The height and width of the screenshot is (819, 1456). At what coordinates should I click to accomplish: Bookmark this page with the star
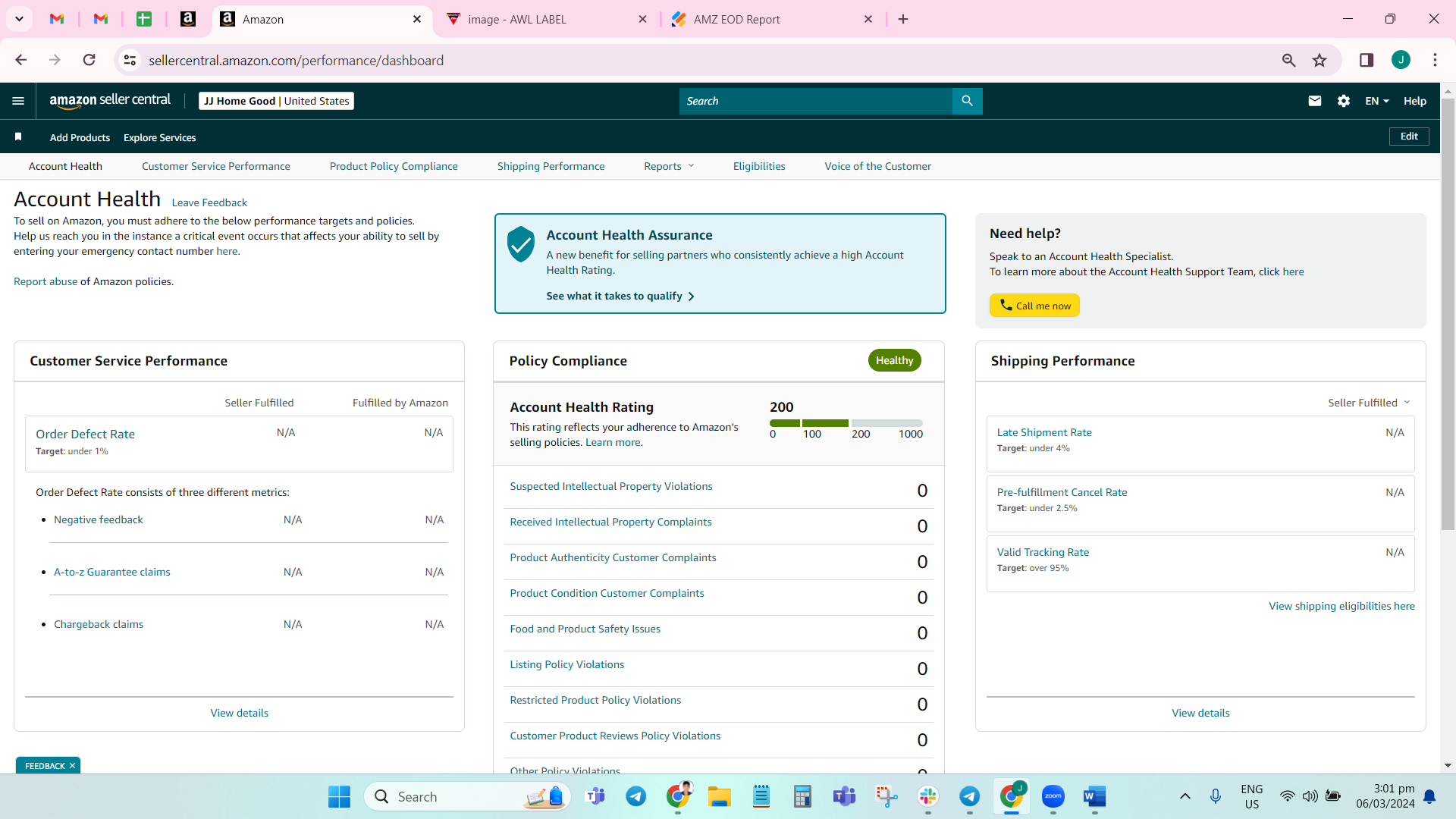coord(1319,60)
